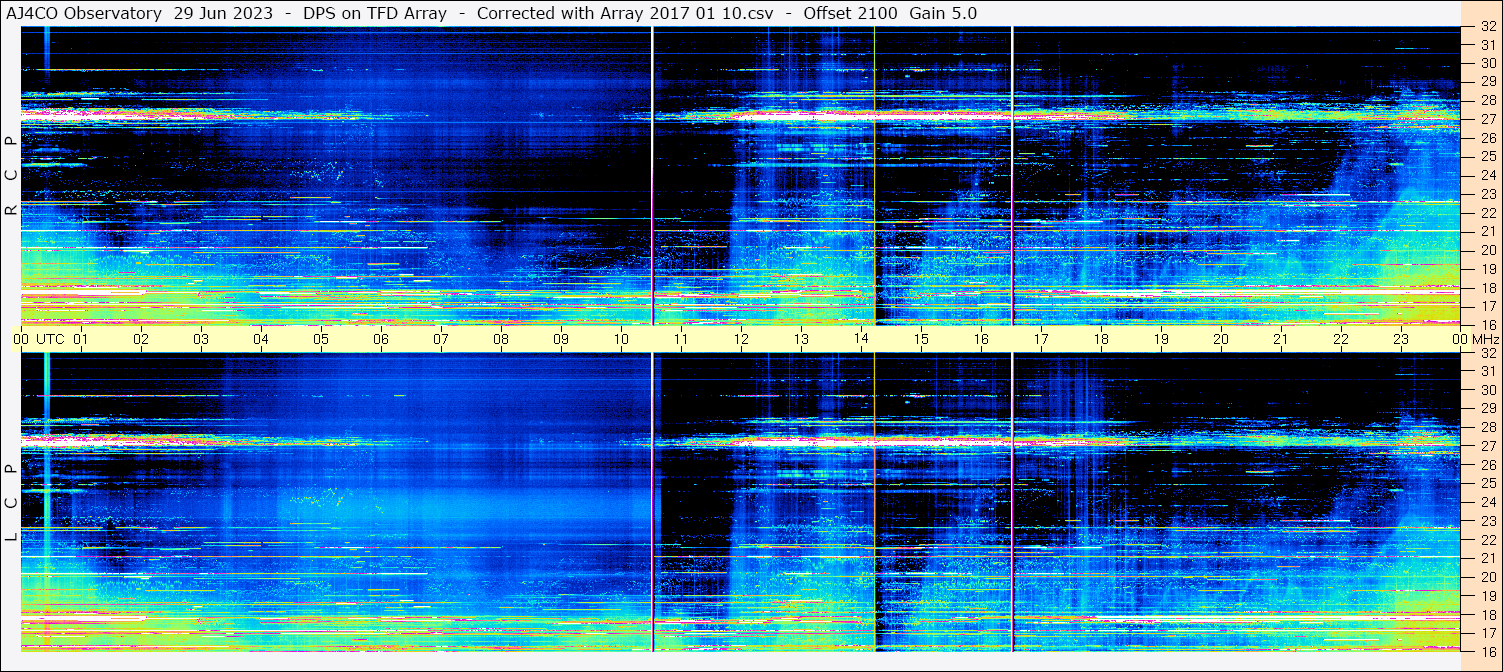
Task: Click the 'Gain 5.0' header value
Action: [x=943, y=13]
